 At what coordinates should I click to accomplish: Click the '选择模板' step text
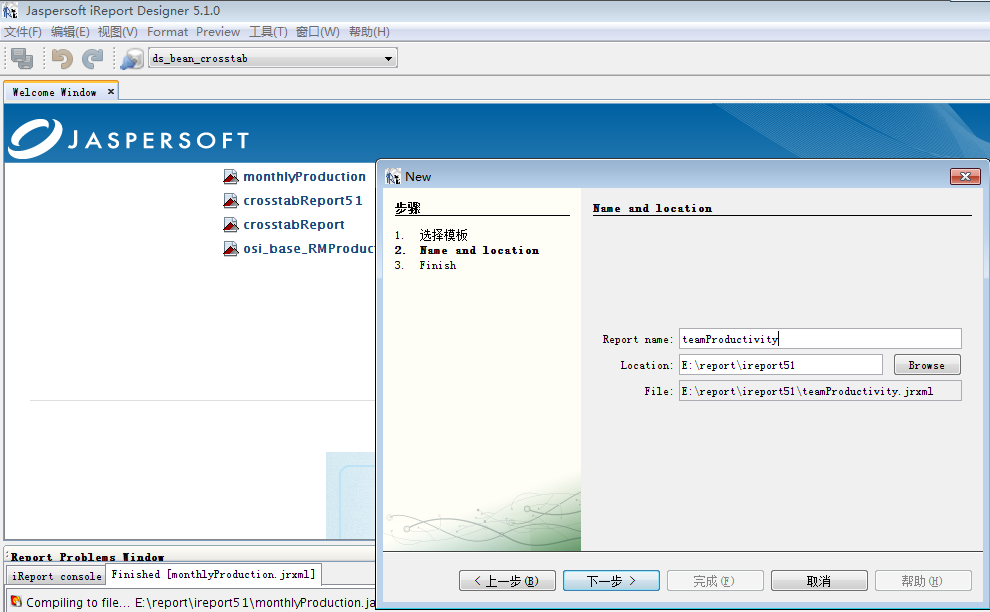point(443,235)
